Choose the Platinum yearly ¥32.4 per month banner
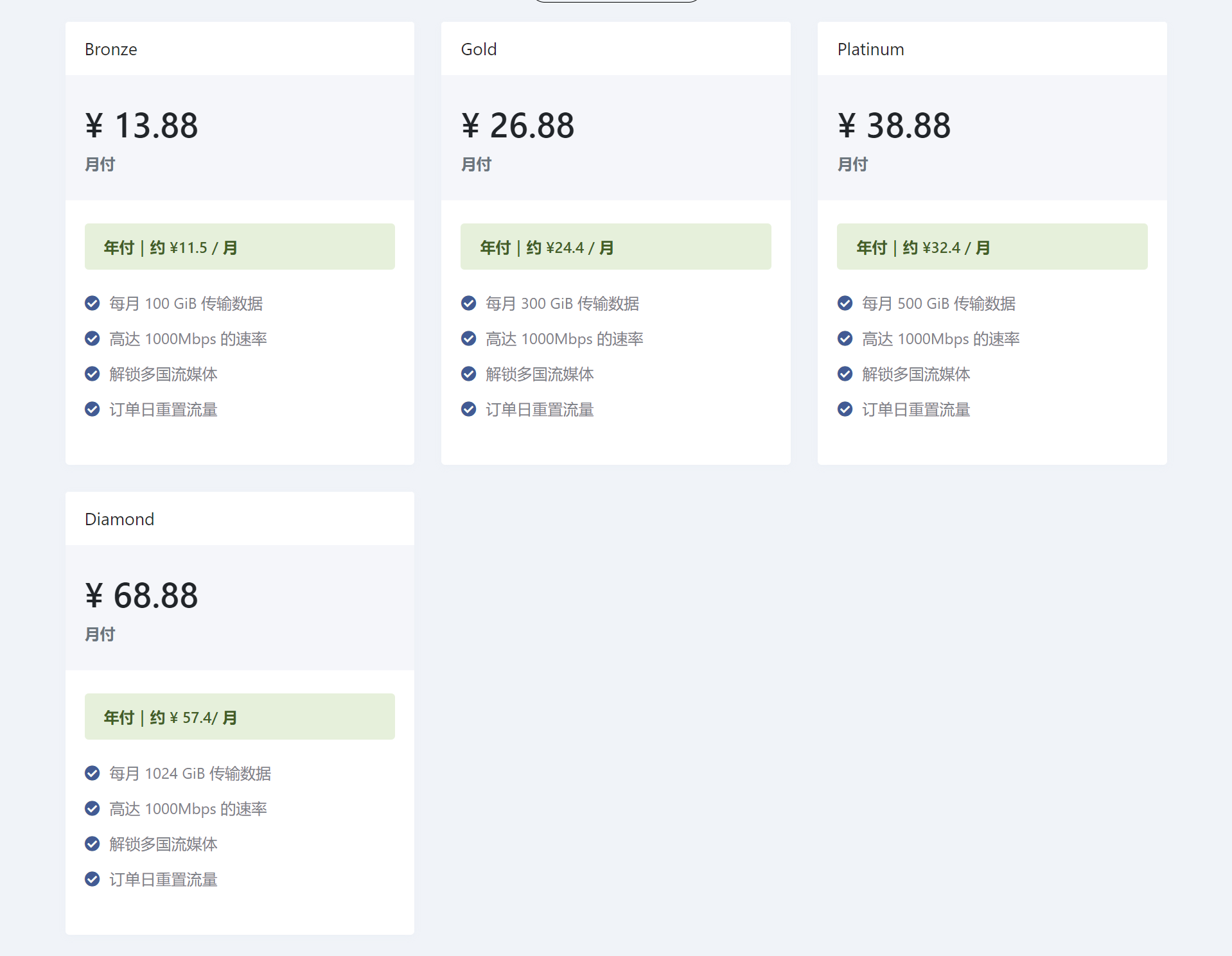 point(992,247)
